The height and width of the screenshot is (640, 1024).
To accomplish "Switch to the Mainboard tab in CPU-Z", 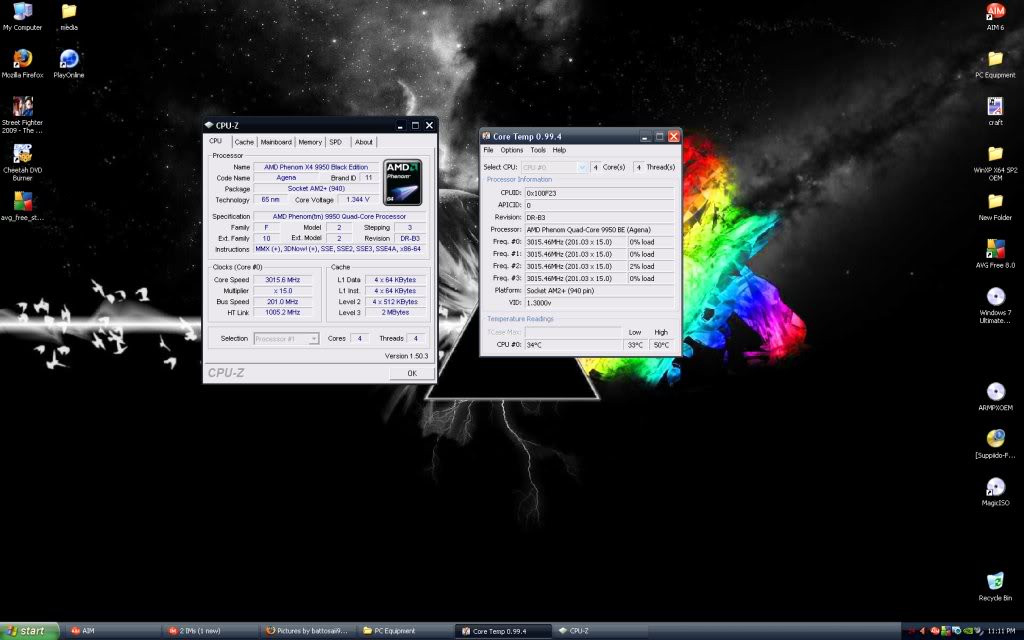I will click(276, 142).
